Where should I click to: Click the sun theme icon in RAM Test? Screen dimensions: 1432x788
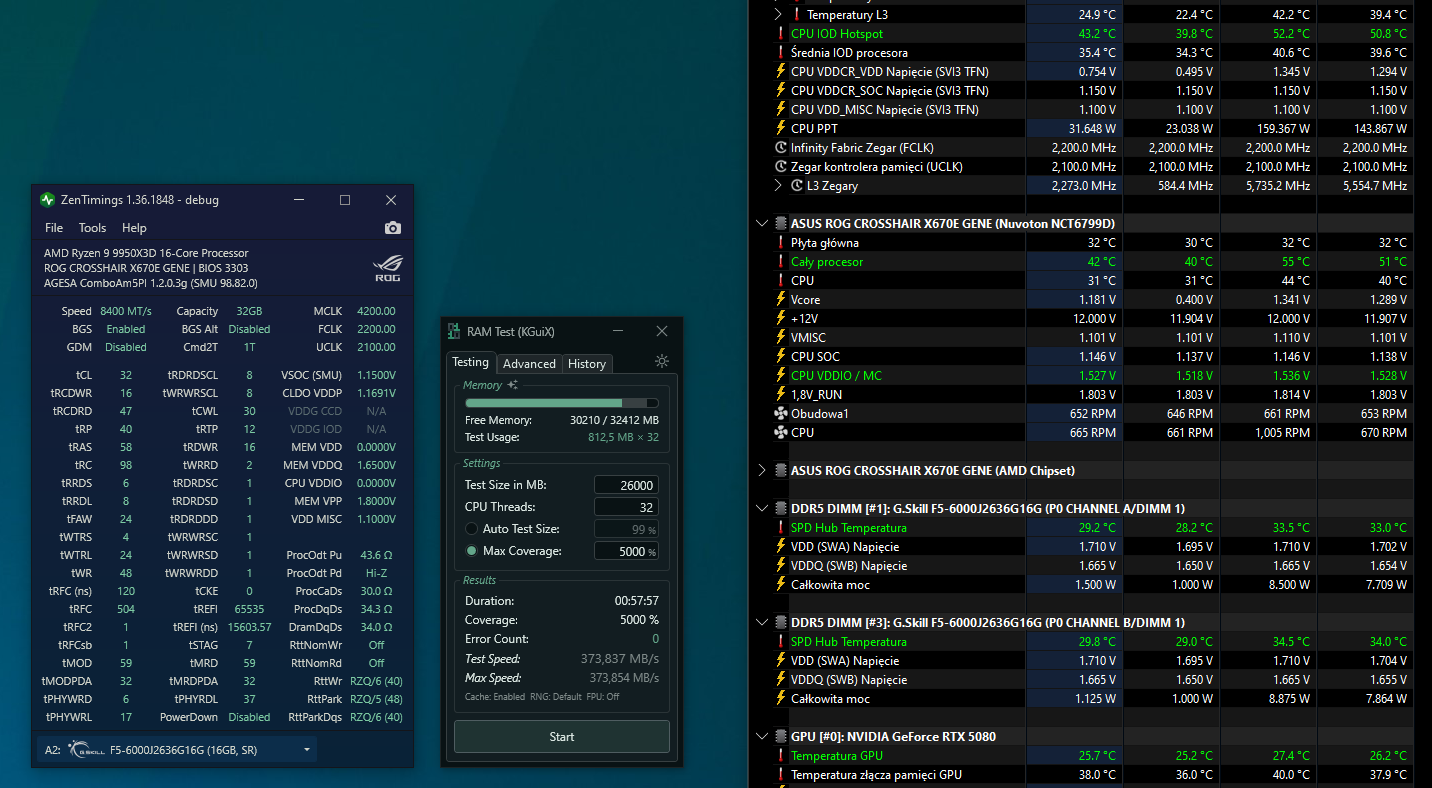coord(662,362)
